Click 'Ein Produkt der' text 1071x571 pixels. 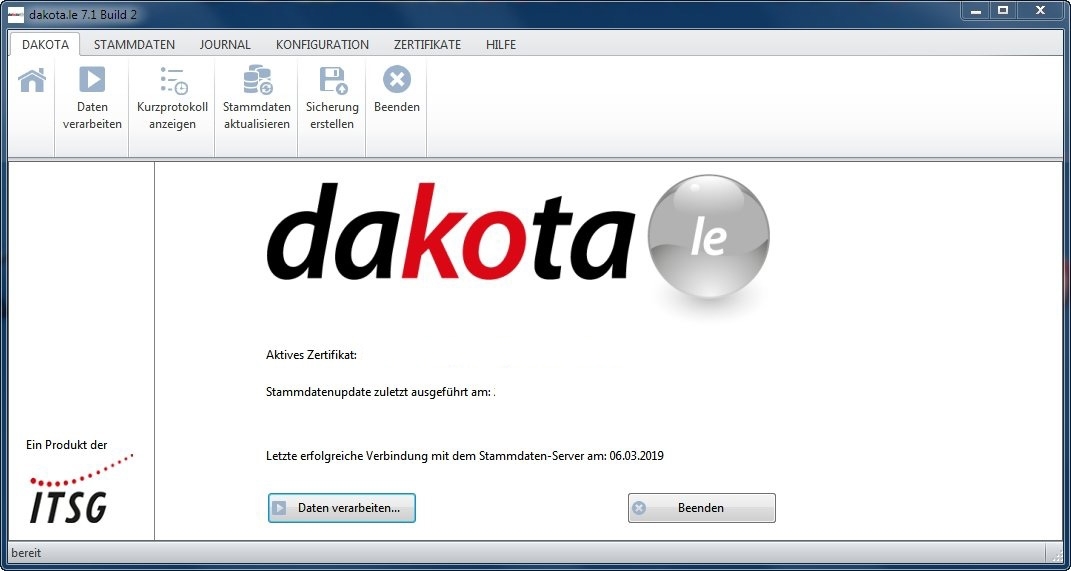[x=66, y=445]
